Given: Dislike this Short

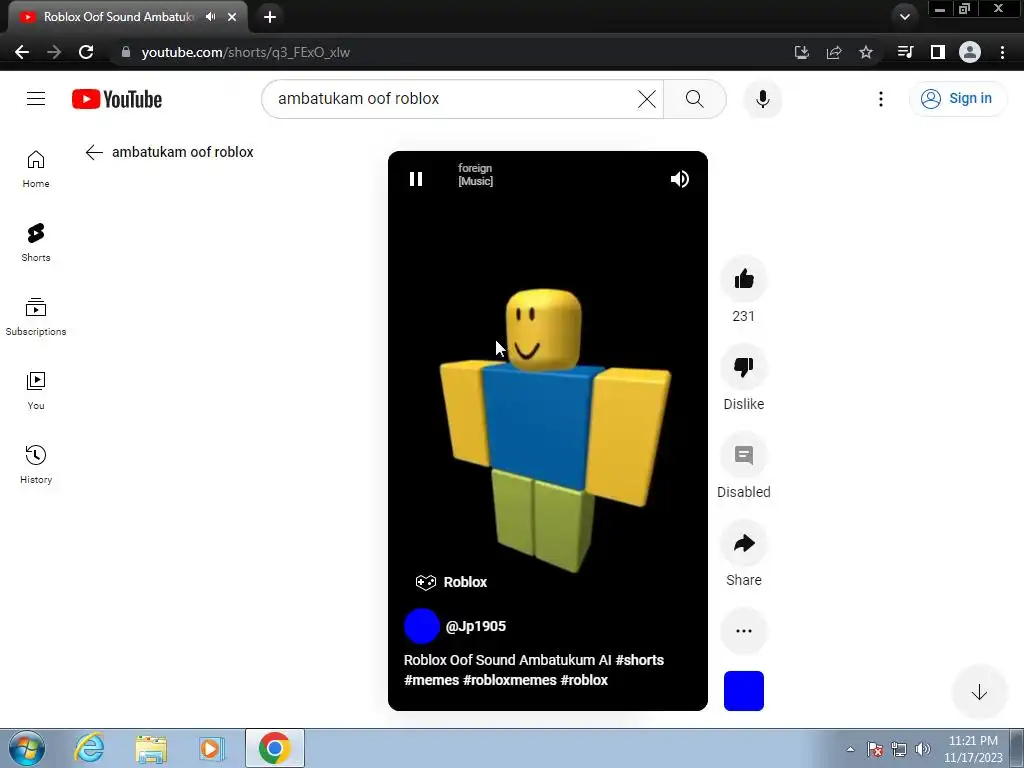Looking at the screenshot, I should 744,367.
